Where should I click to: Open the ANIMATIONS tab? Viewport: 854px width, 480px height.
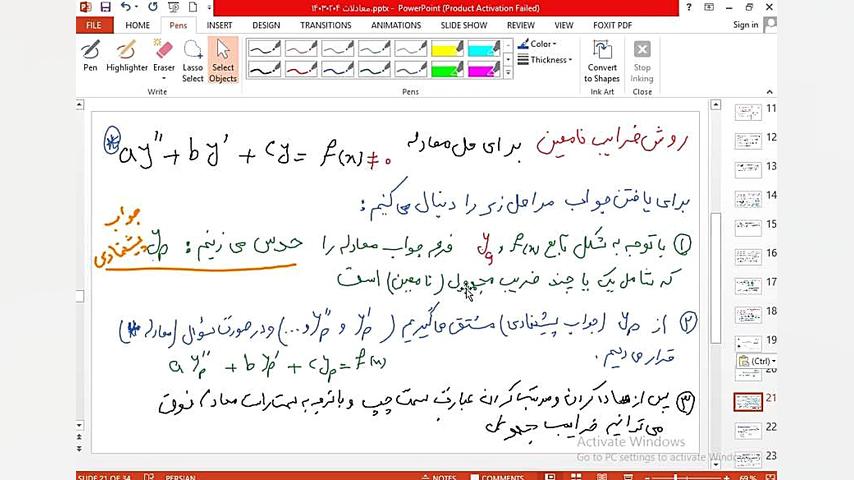[396, 25]
